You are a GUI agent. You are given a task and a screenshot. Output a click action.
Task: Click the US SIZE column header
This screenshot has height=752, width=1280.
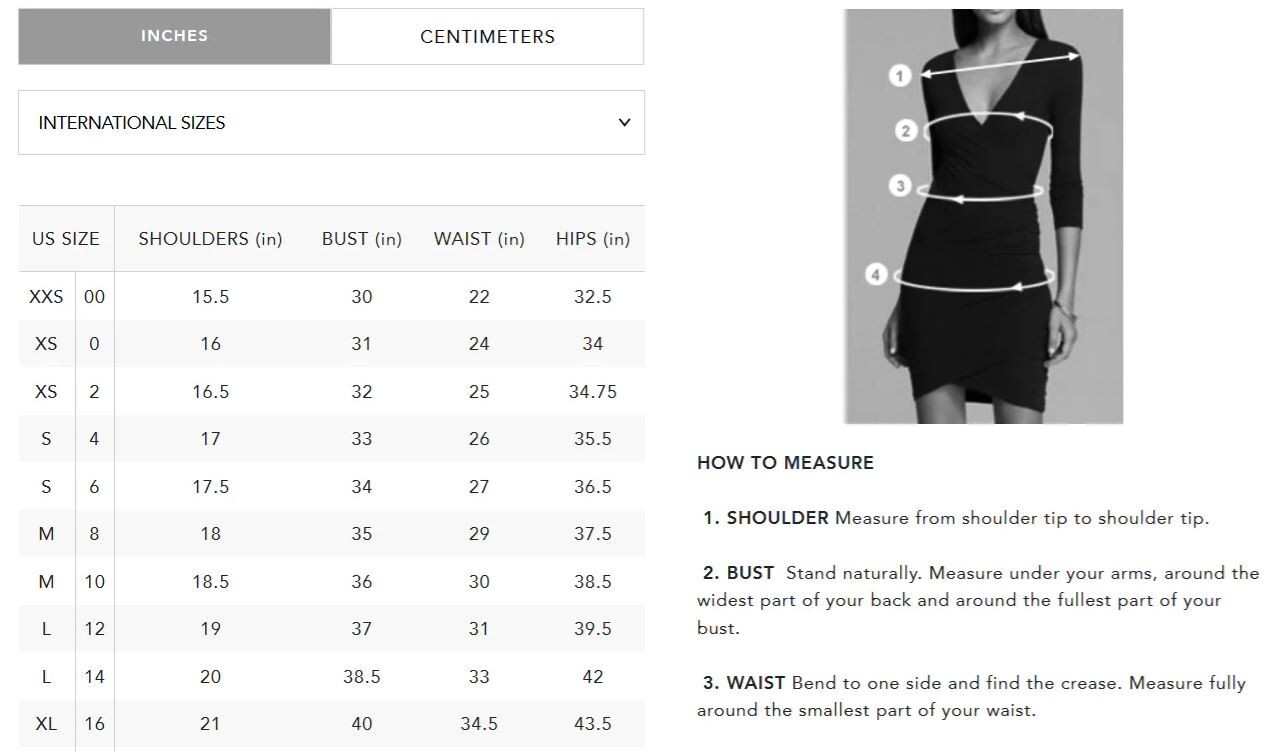[66, 239]
